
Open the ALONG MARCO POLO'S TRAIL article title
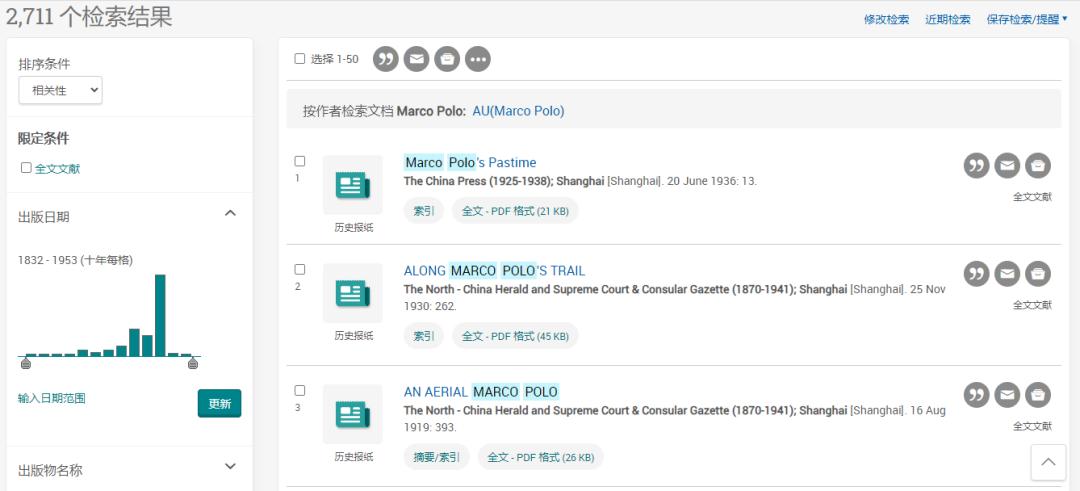tap(495, 271)
